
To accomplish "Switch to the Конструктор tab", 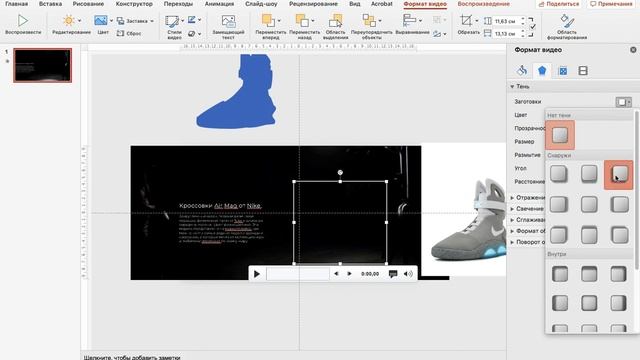I will point(134,4).
